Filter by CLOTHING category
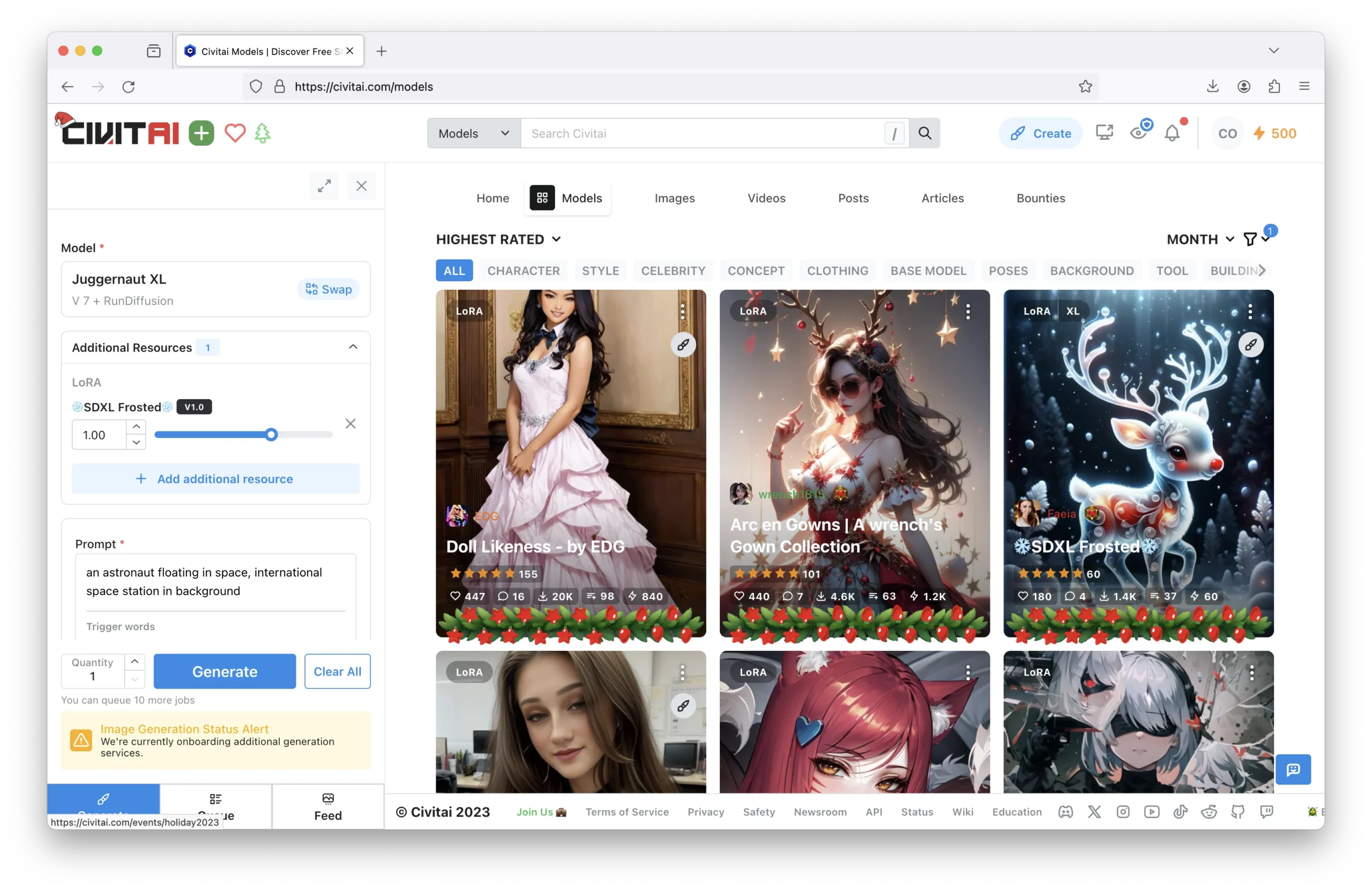The height and width of the screenshot is (892, 1372). pyautogui.click(x=837, y=270)
